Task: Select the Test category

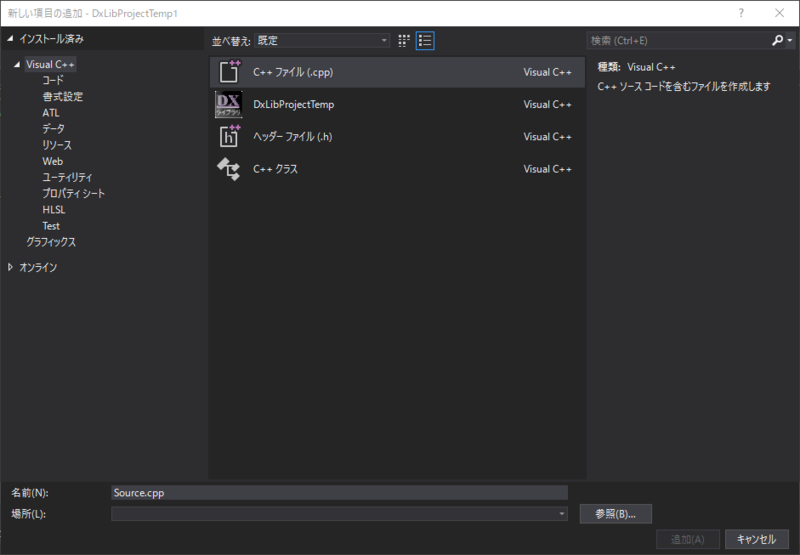Action: [51, 226]
